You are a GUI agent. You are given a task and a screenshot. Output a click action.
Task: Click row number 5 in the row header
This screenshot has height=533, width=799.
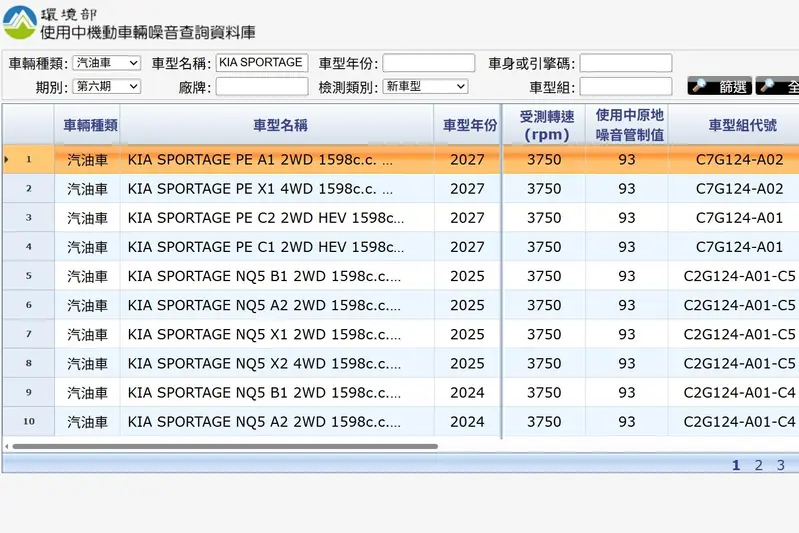pyautogui.click(x=29, y=276)
